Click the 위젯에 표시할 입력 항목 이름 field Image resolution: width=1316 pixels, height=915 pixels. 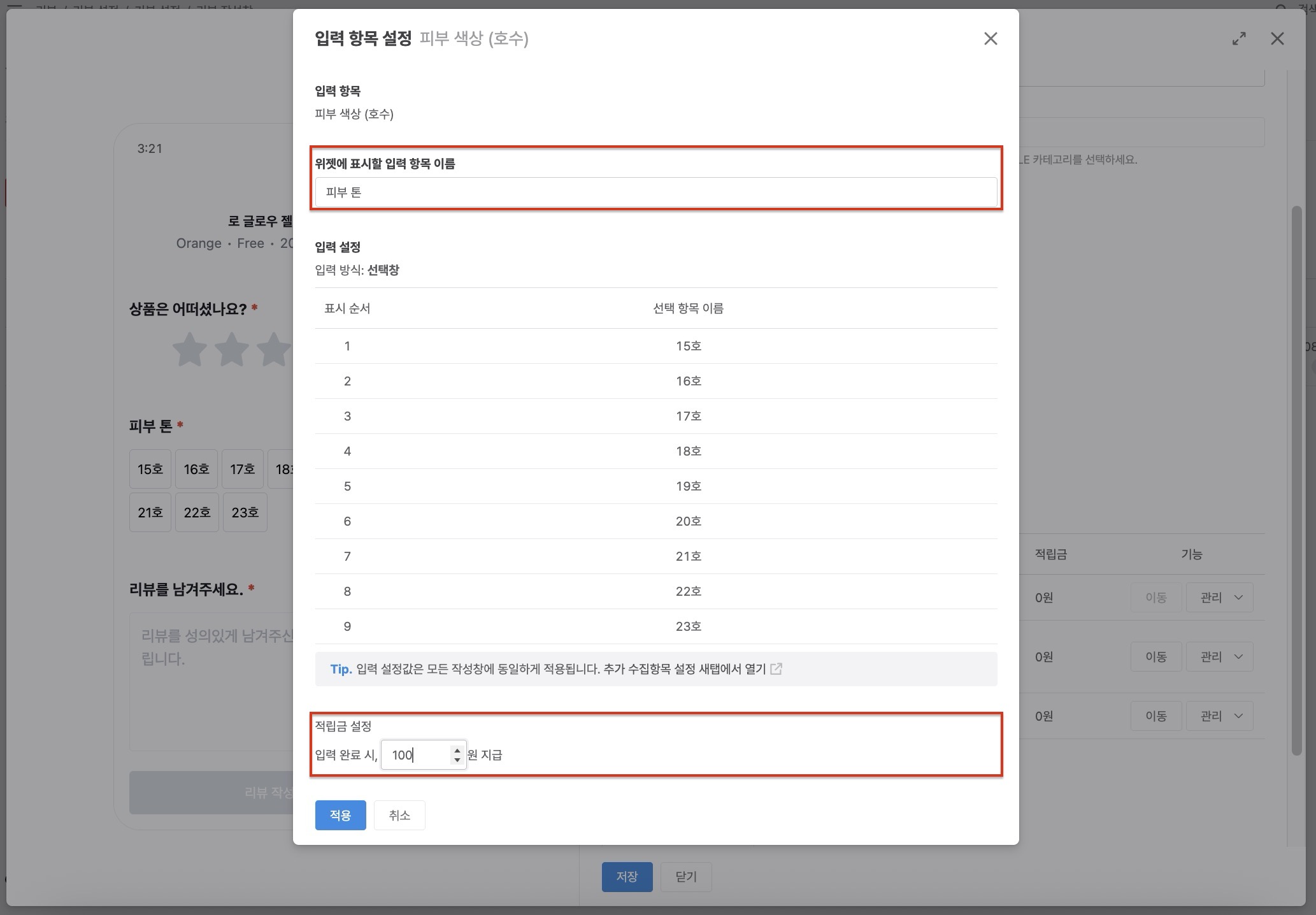656,192
